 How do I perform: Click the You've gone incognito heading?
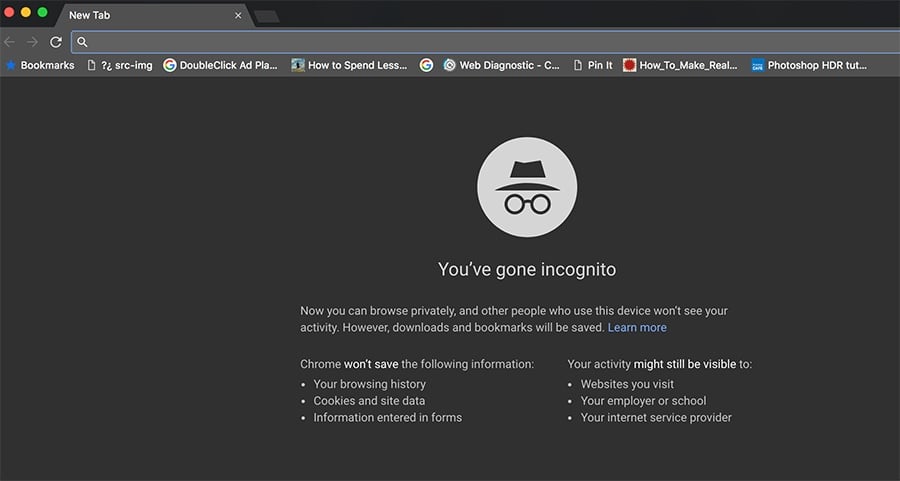(x=527, y=270)
